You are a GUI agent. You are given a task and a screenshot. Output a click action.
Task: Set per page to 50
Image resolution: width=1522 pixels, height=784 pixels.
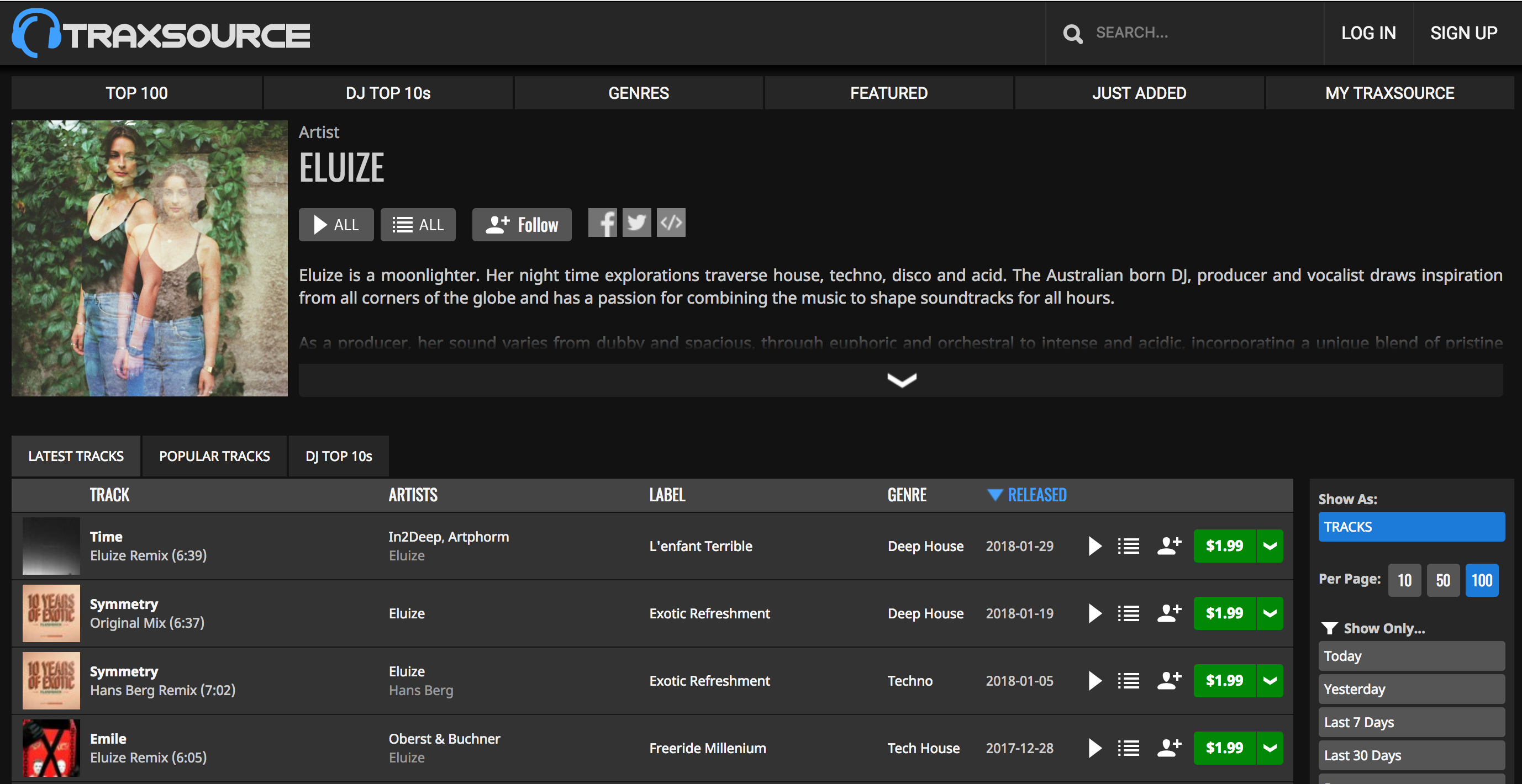1442,580
